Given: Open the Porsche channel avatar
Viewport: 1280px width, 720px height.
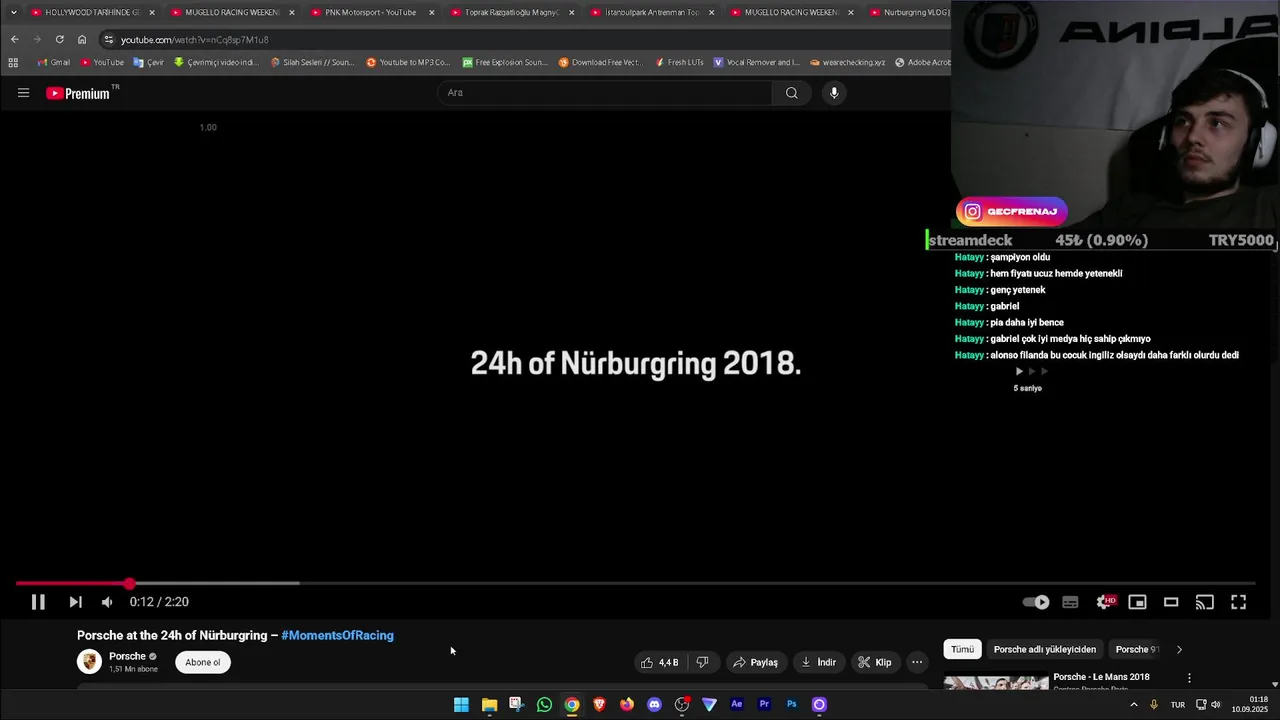Looking at the screenshot, I should point(89,661).
